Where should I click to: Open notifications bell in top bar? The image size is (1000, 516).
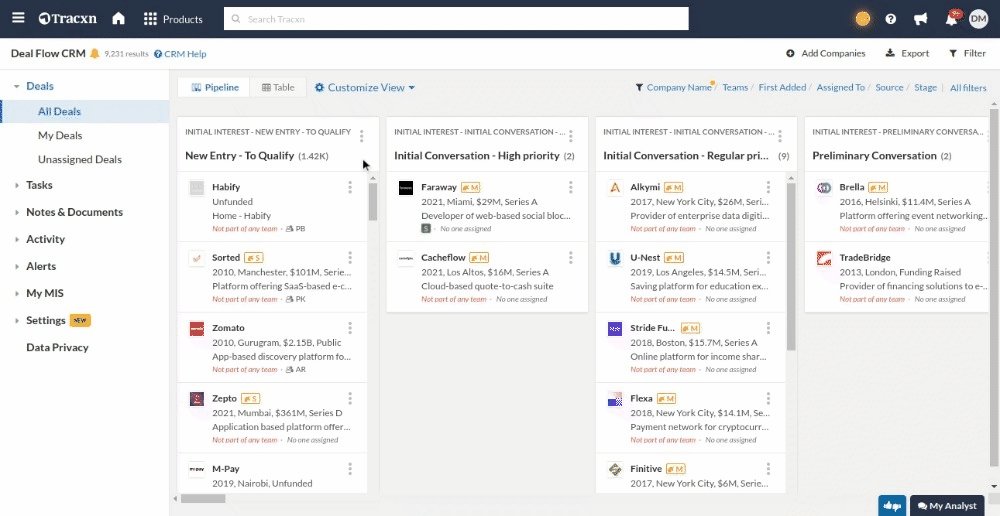point(951,19)
